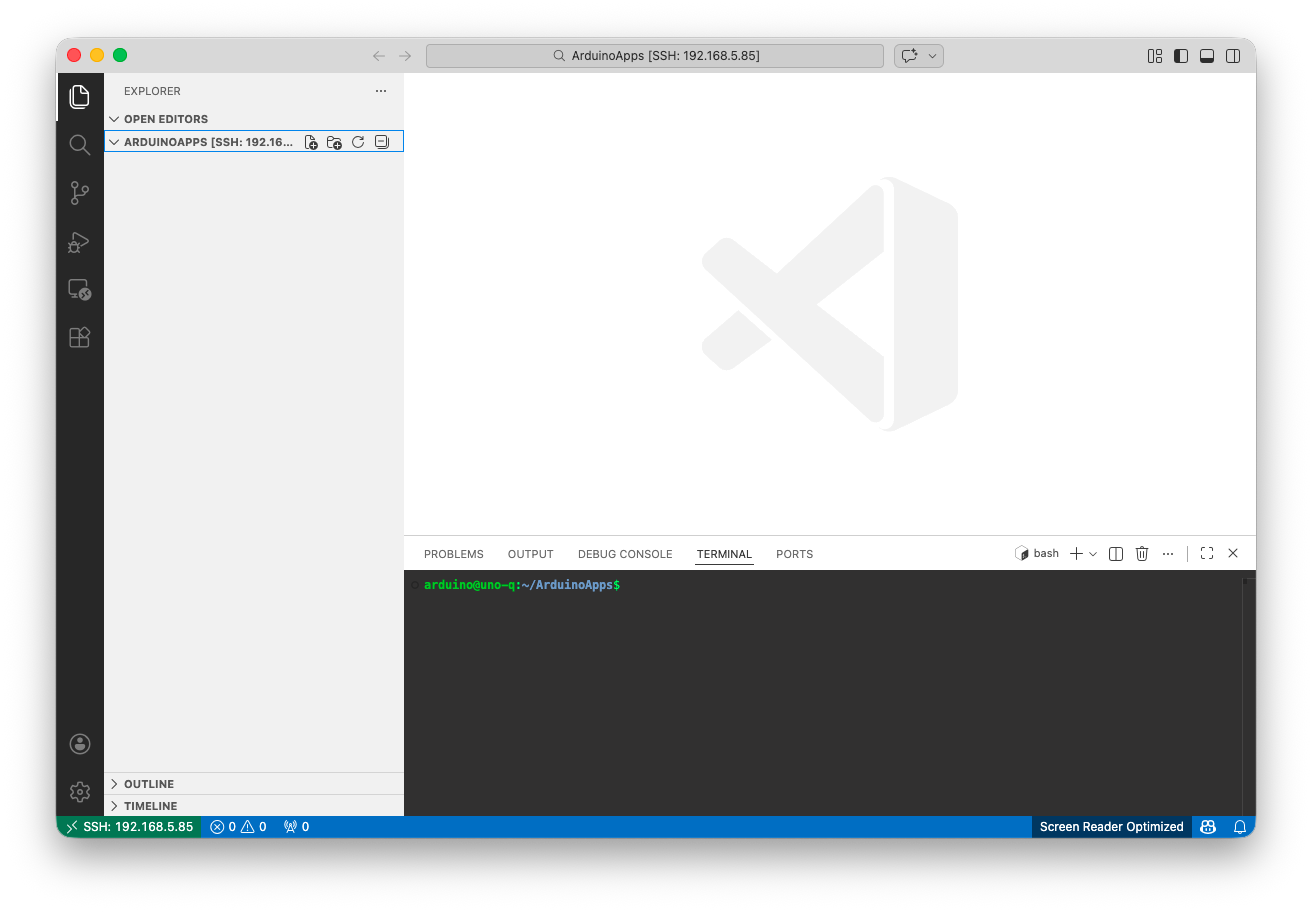Open Customize Layout in title bar
Viewport: 1312px width, 912px height.
pos(1155,56)
